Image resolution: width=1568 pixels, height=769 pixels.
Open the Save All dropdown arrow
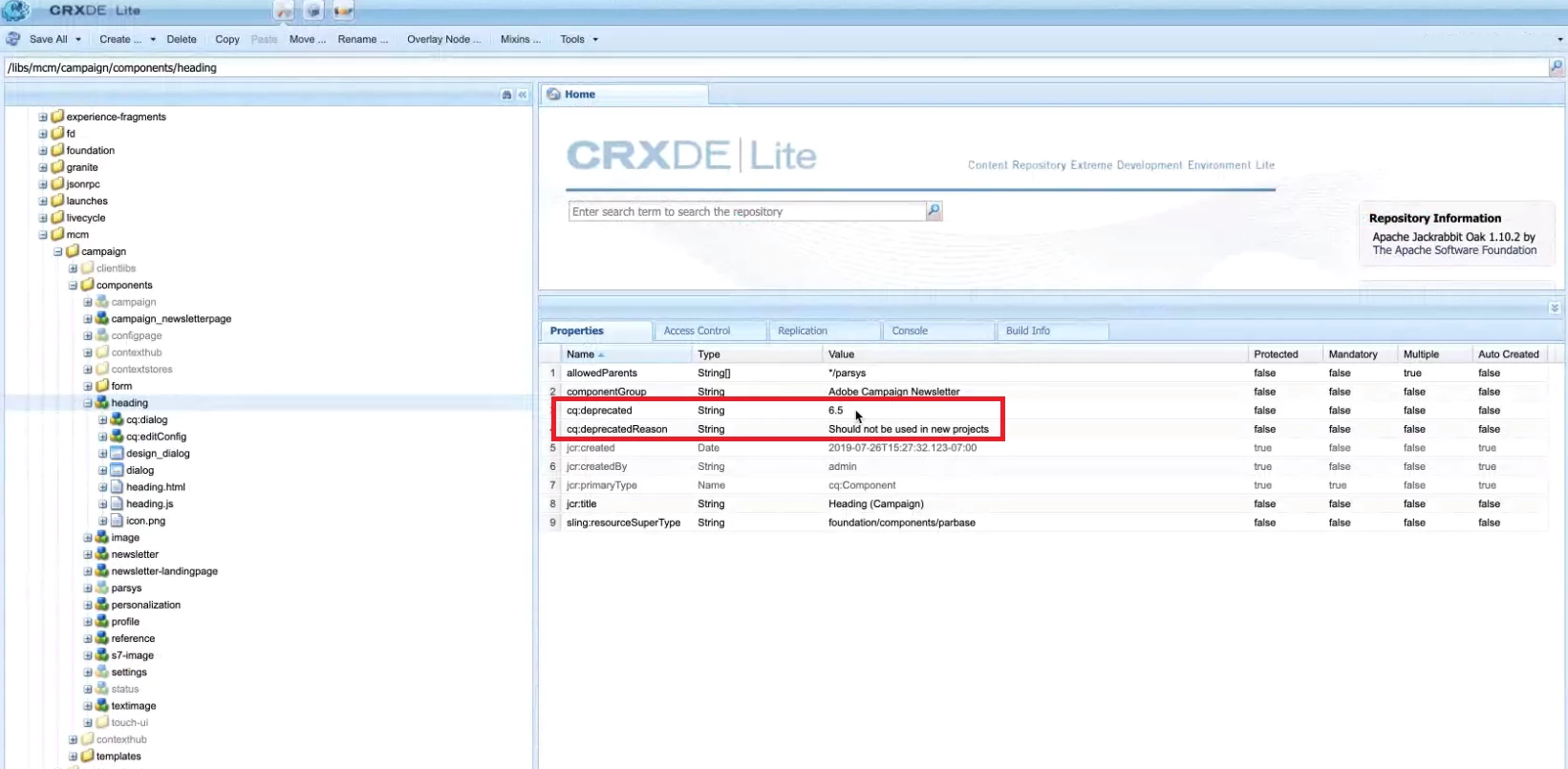tap(78, 39)
